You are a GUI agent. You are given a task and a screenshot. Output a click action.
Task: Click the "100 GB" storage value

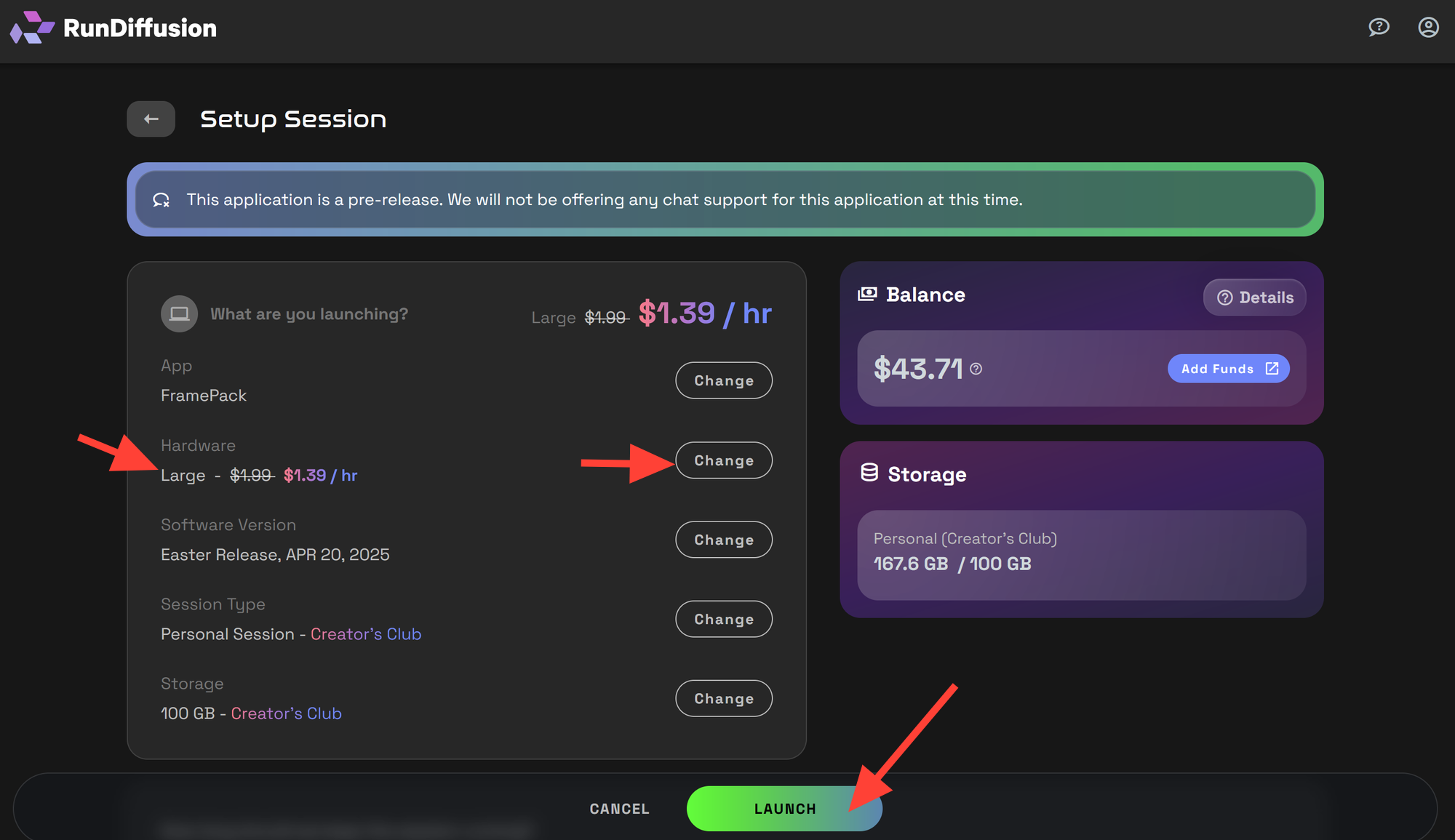pyautogui.click(x=188, y=713)
